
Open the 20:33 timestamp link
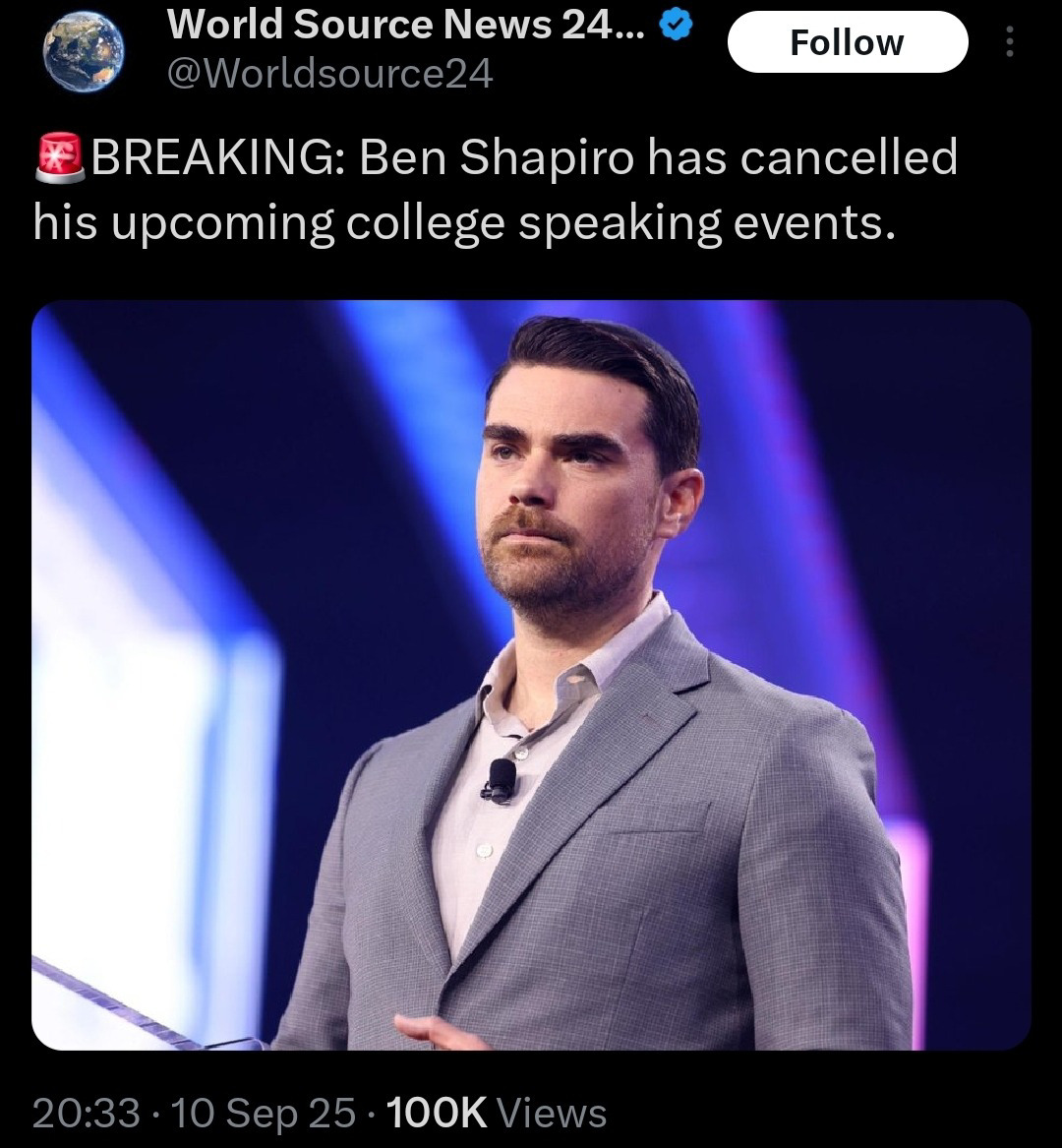[87, 1113]
